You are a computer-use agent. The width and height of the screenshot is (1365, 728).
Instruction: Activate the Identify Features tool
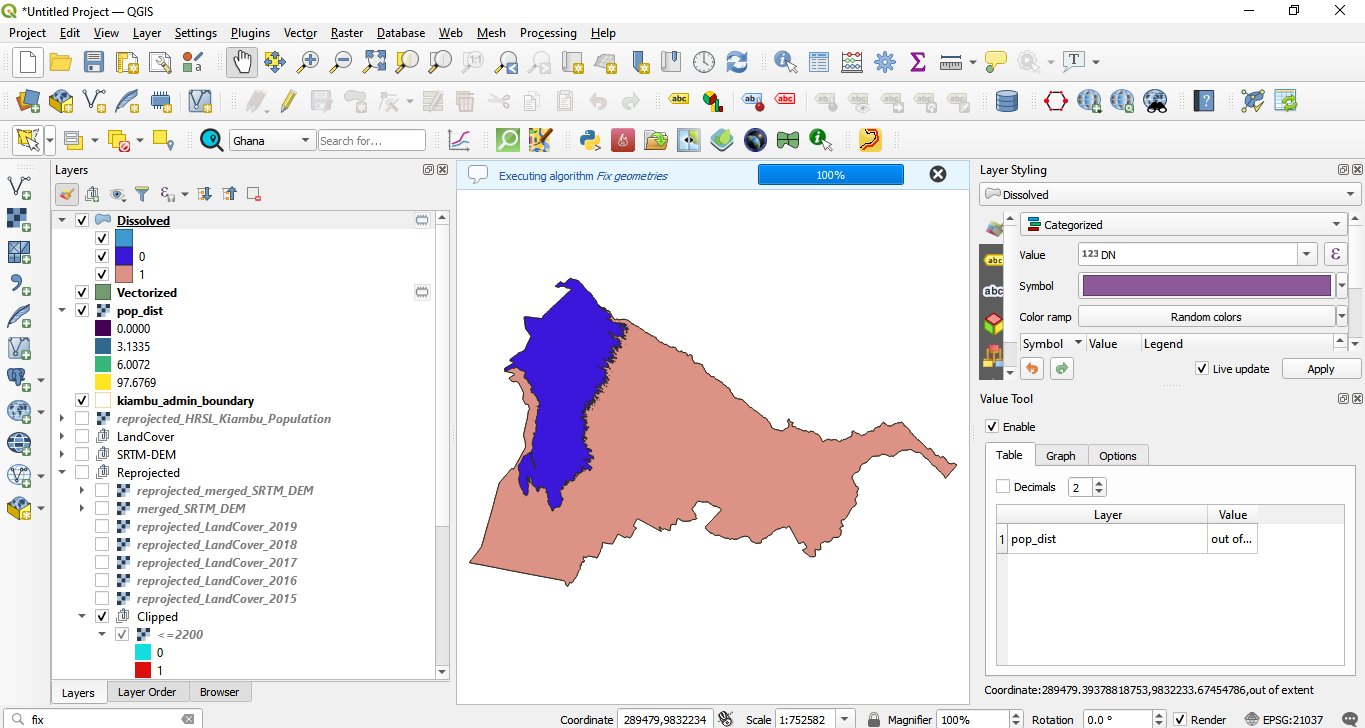tap(785, 62)
